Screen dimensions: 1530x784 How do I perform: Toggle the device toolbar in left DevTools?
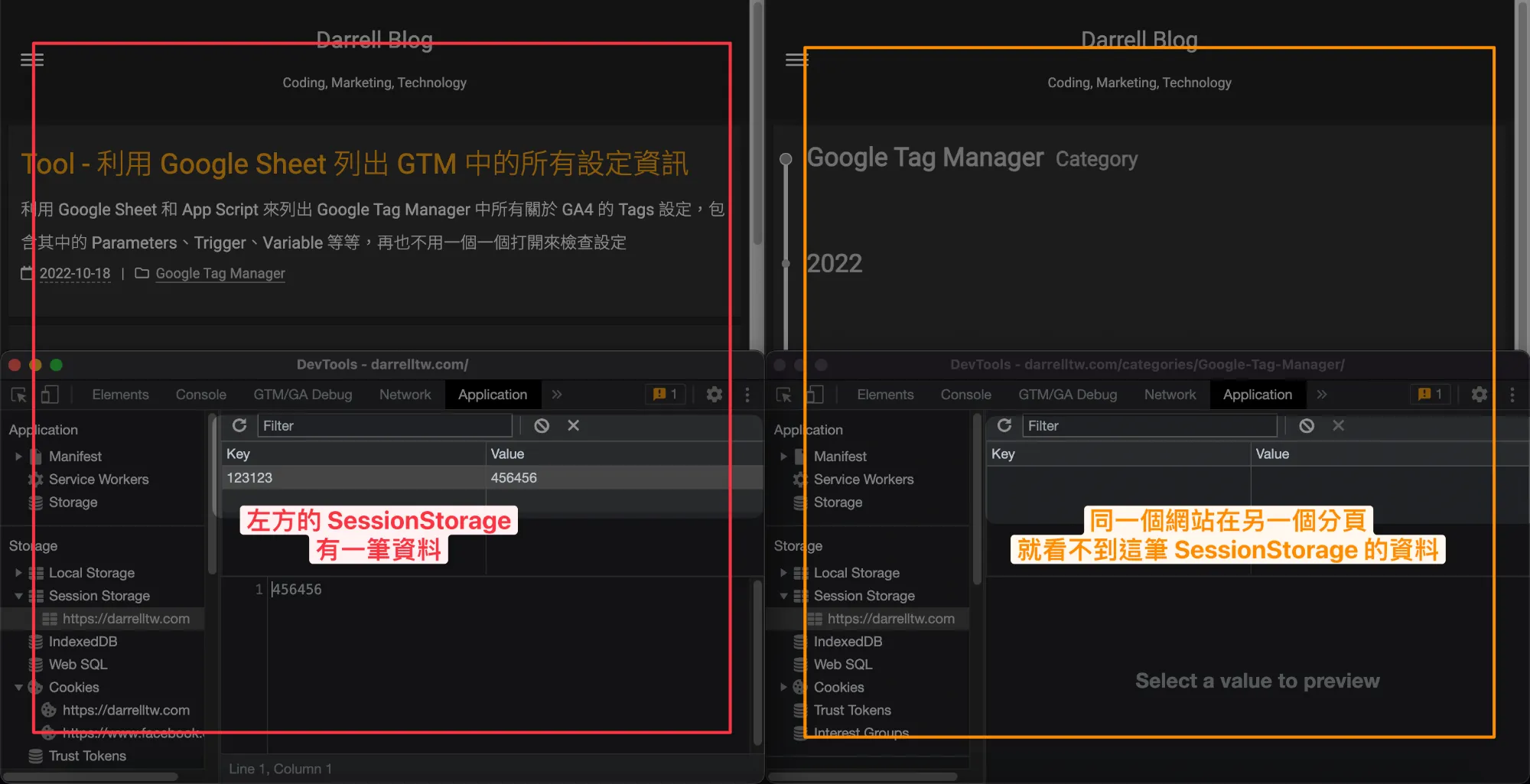coord(50,395)
